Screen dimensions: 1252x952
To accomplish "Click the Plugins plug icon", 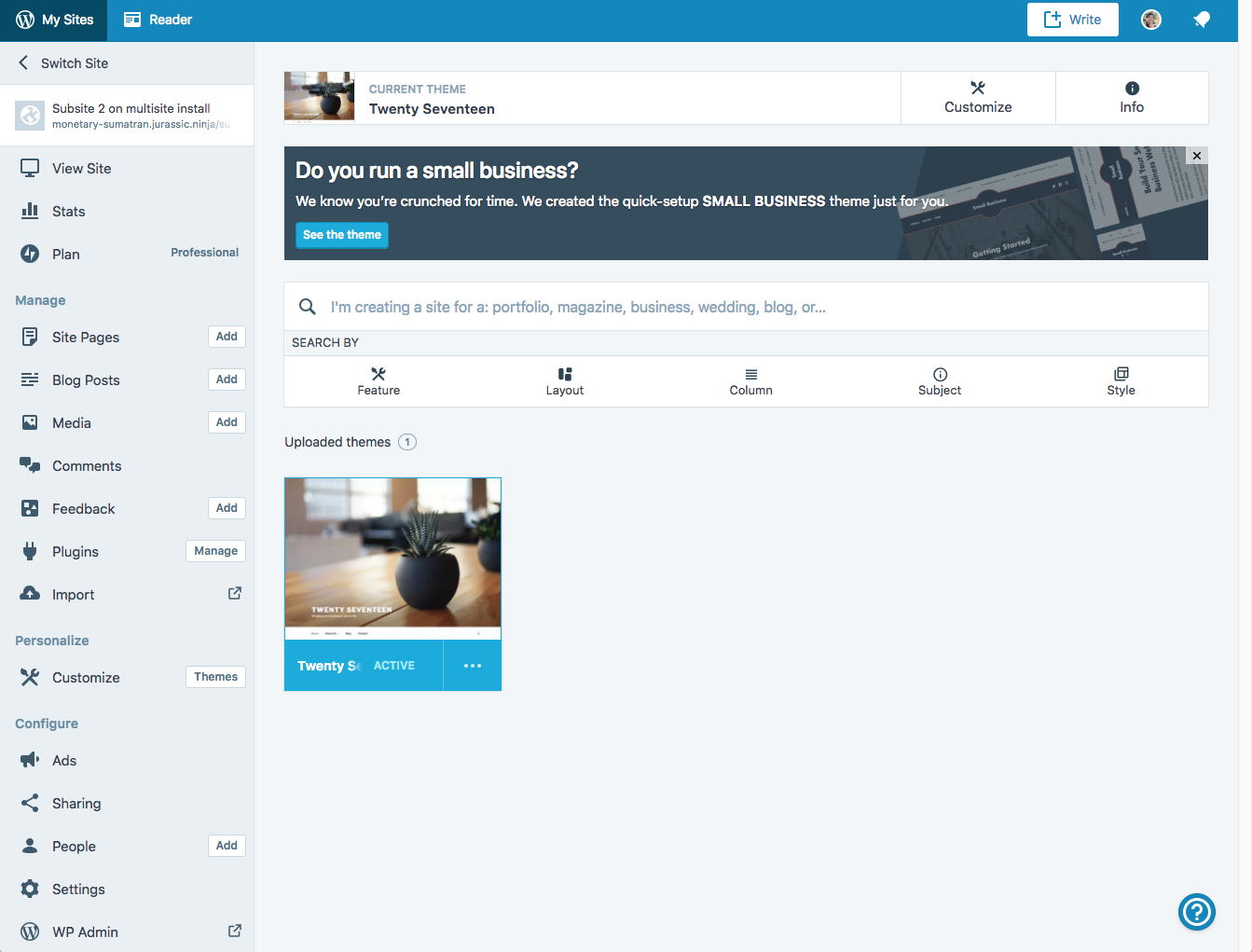I will (x=30, y=551).
